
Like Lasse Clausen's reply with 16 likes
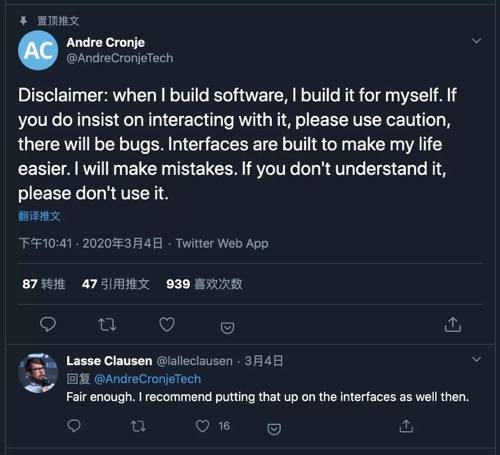point(202,426)
